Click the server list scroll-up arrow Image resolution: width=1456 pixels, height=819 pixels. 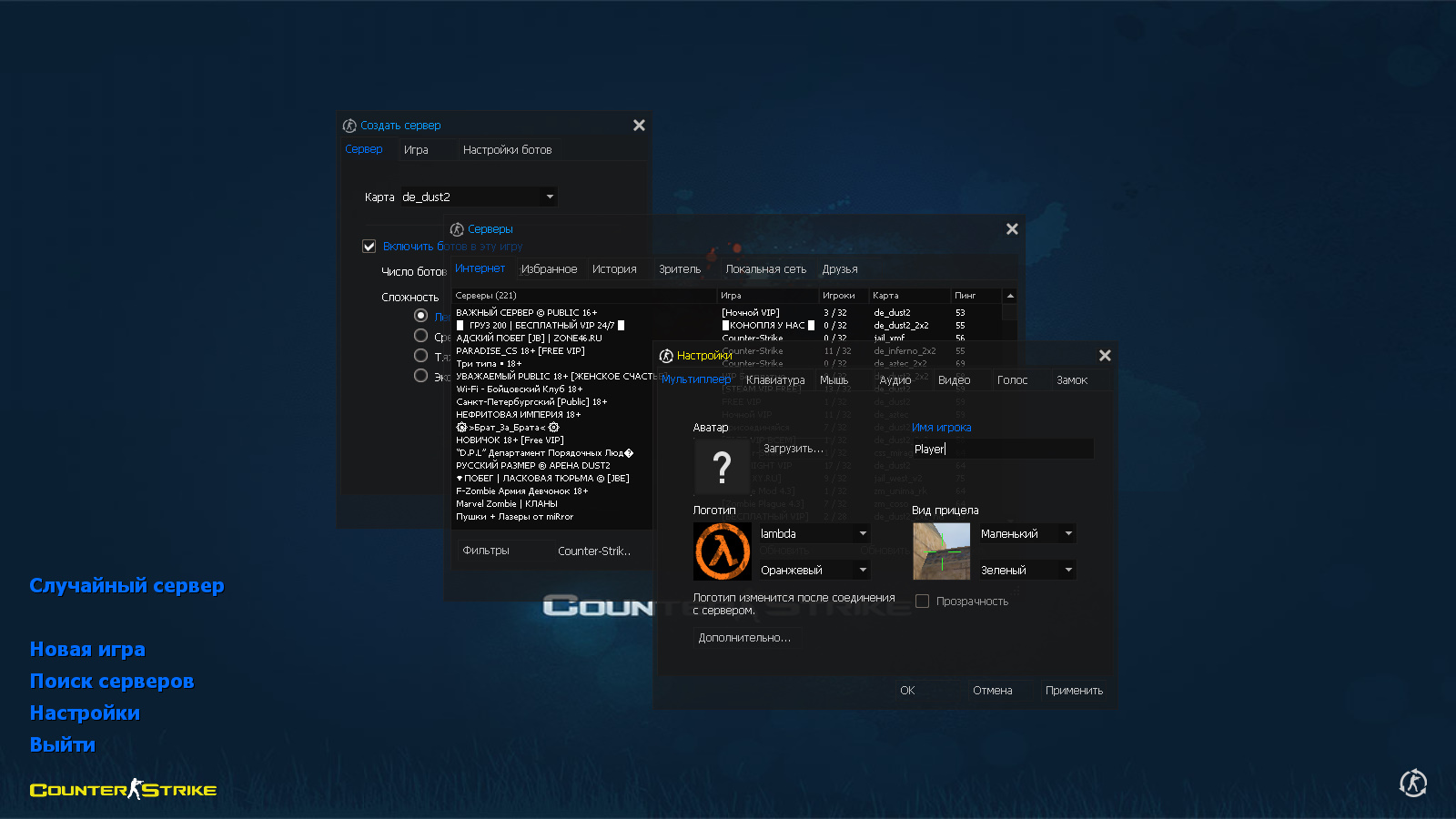point(1010,296)
